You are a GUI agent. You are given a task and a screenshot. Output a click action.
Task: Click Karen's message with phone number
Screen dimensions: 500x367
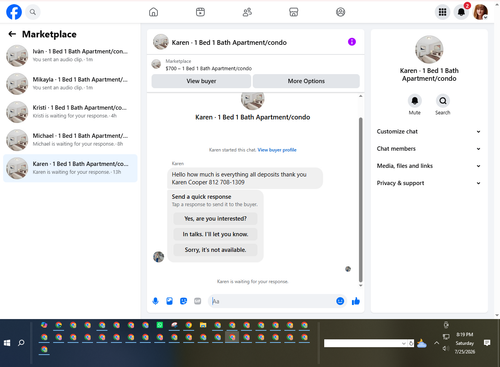pos(245,178)
